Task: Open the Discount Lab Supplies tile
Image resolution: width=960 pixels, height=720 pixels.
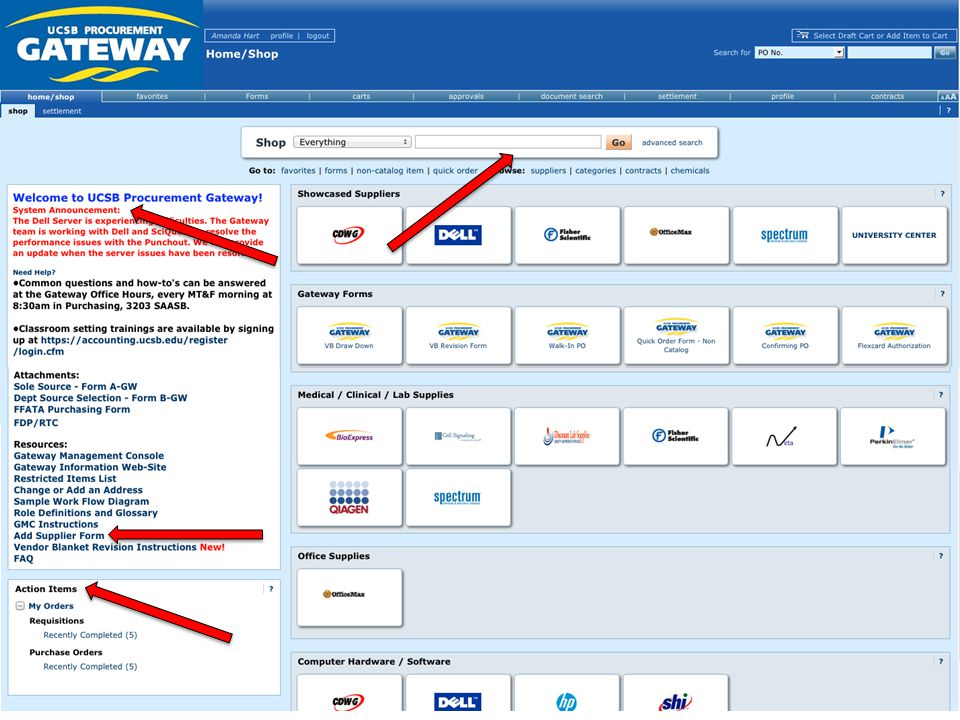Action: click(568, 437)
